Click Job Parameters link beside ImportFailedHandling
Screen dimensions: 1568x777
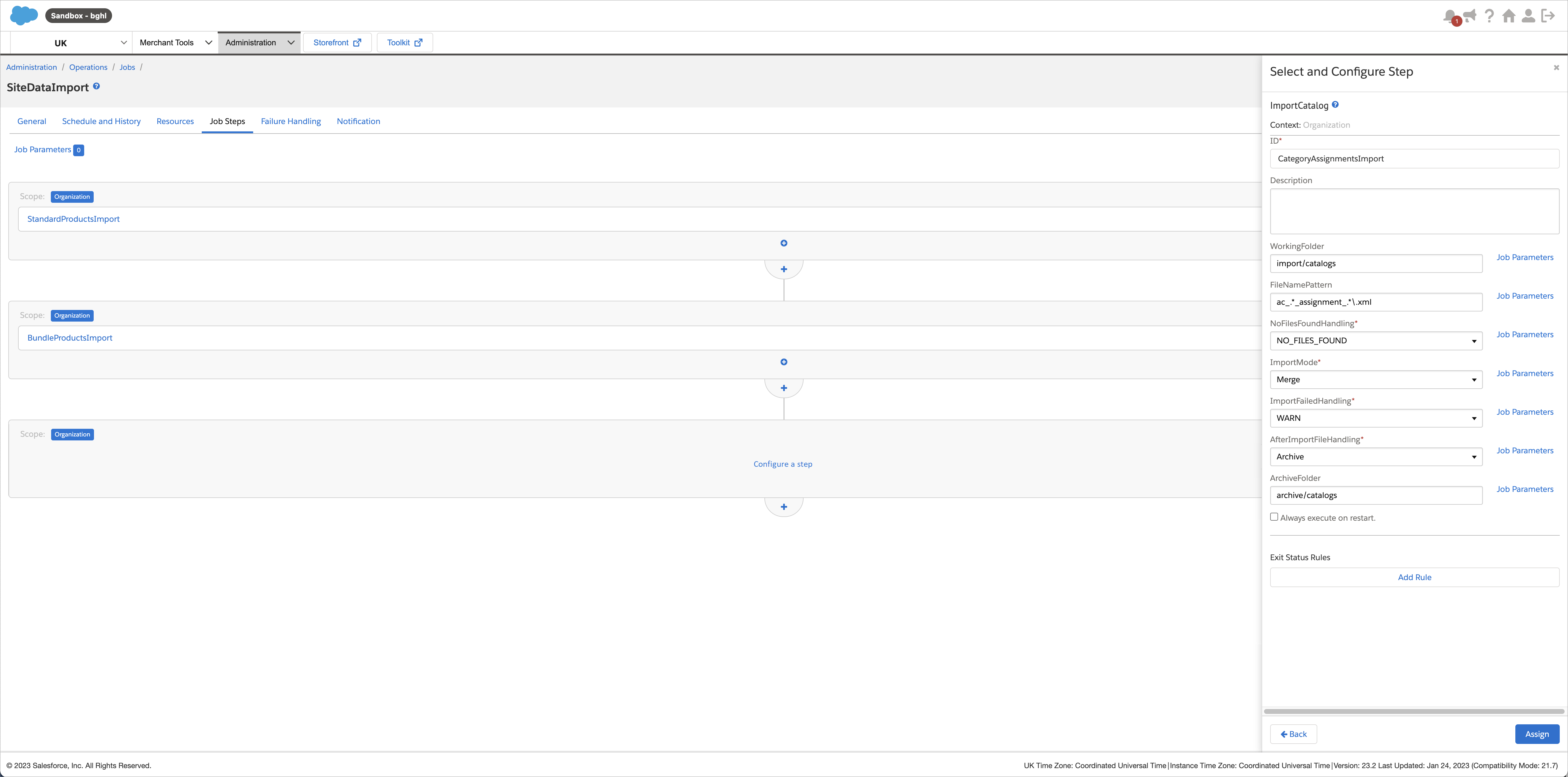(1525, 412)
